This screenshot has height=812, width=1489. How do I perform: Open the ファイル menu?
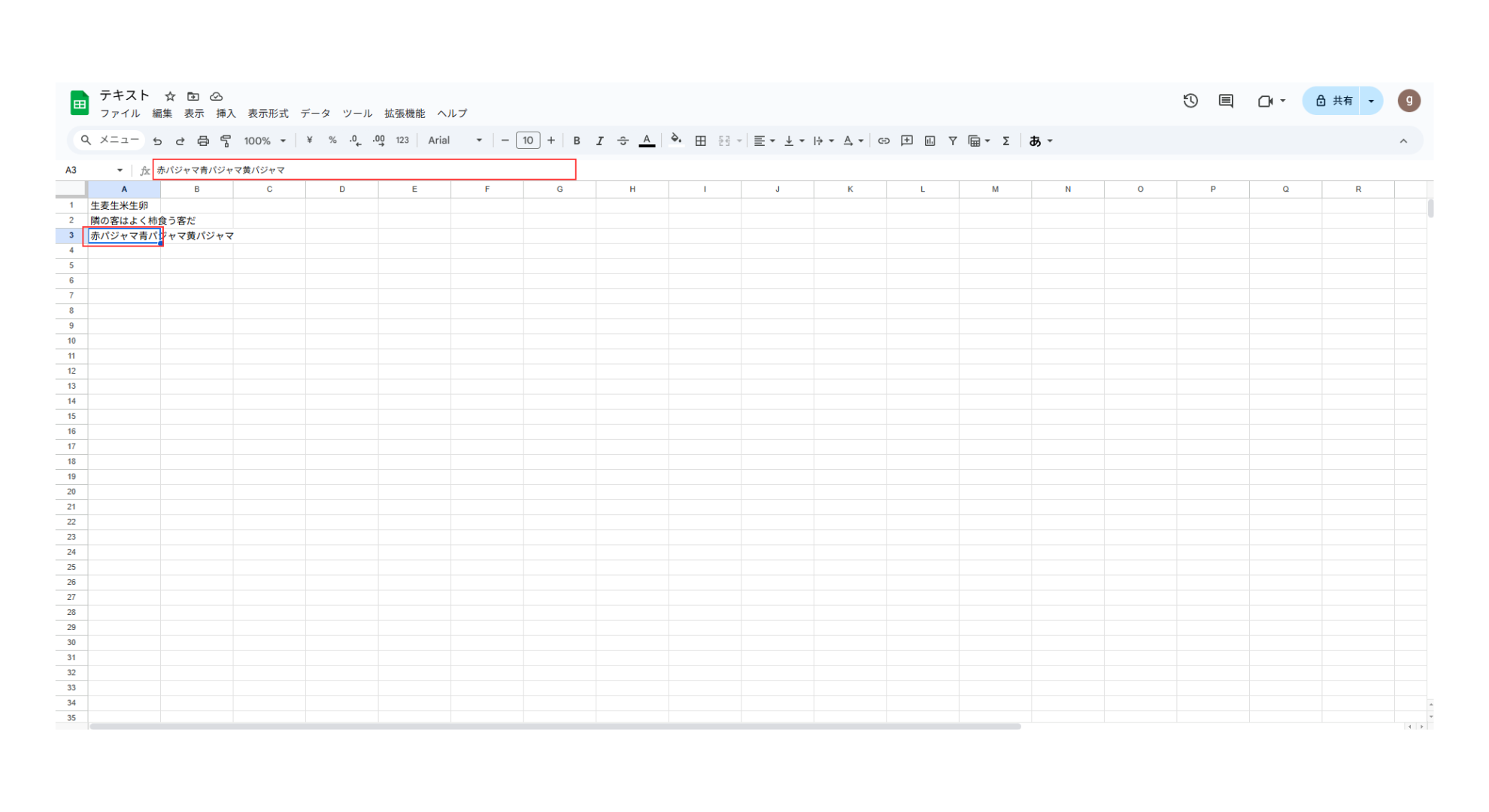tap(120, 114)
